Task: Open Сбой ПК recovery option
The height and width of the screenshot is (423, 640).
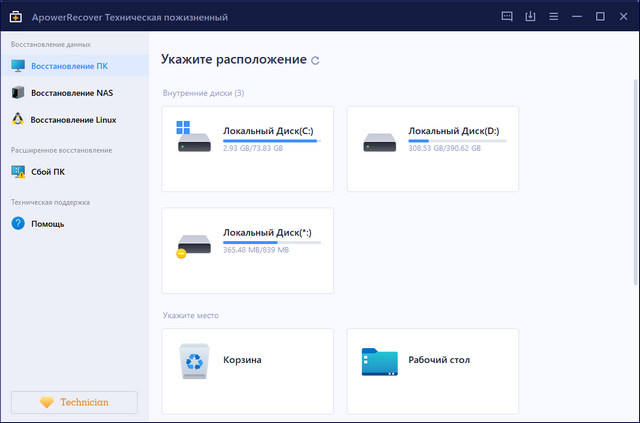Action: point(48,172)
